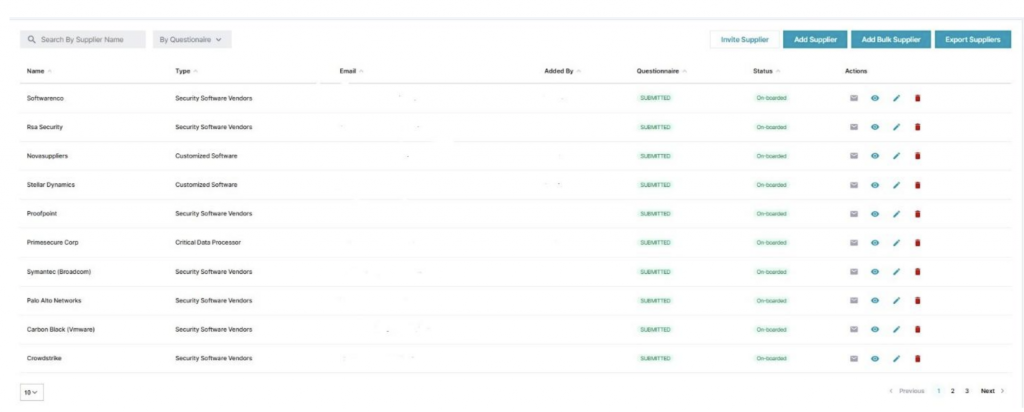Email Proofpoint envelope icon
The height and width of the screenshot is (412, 1024).
click(854, 214)
